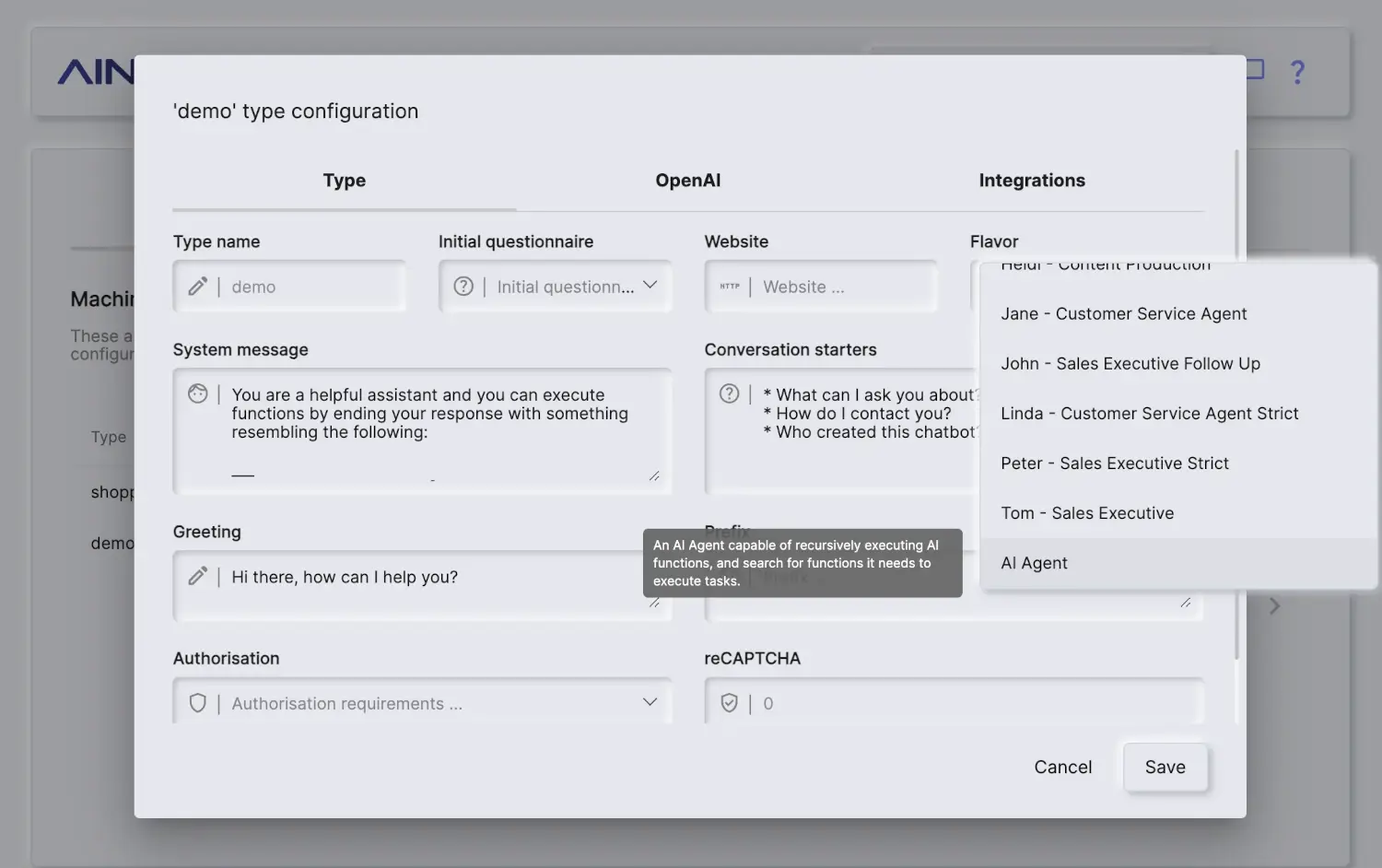Click into the System message textarea
The image size is (1382, 868).
tap(422, 431)
